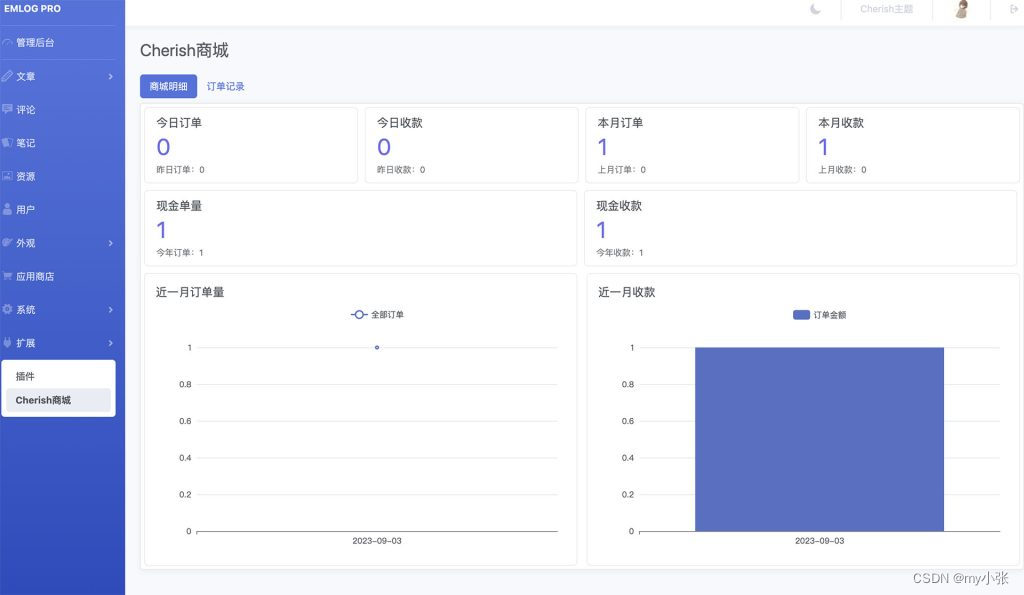Click the 现金收款 card value
This screenshot has width=1024, height=595.
coord(601,230)
